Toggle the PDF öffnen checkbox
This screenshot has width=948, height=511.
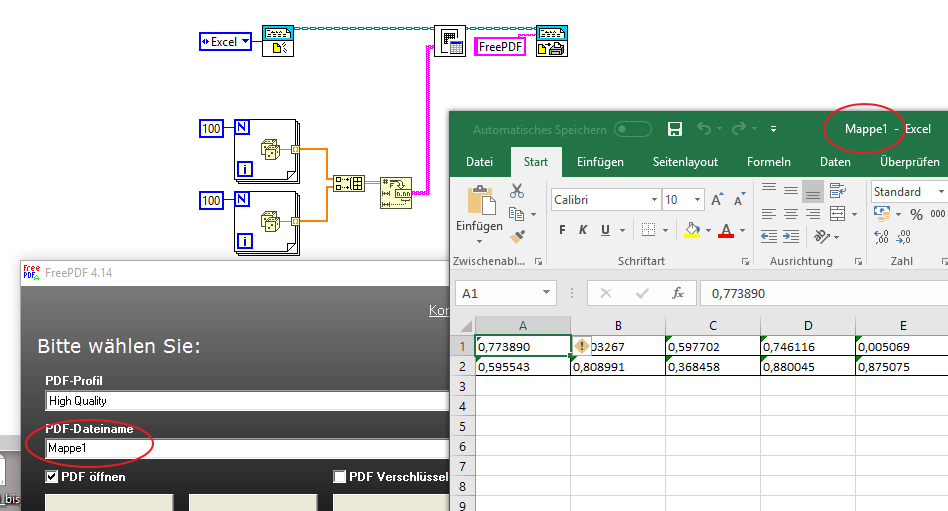(52, 477)
